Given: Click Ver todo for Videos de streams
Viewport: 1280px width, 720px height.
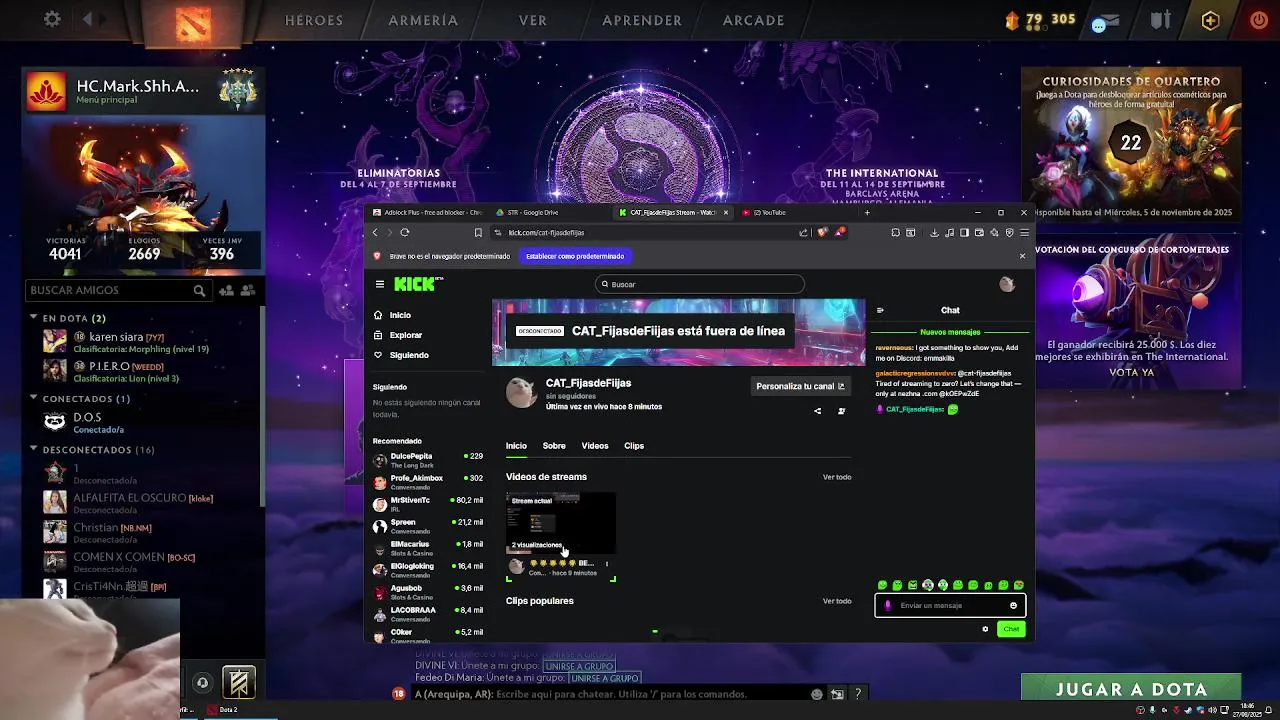Looking at the screenshot, I should pyautogui.click(x=837, y=477).
